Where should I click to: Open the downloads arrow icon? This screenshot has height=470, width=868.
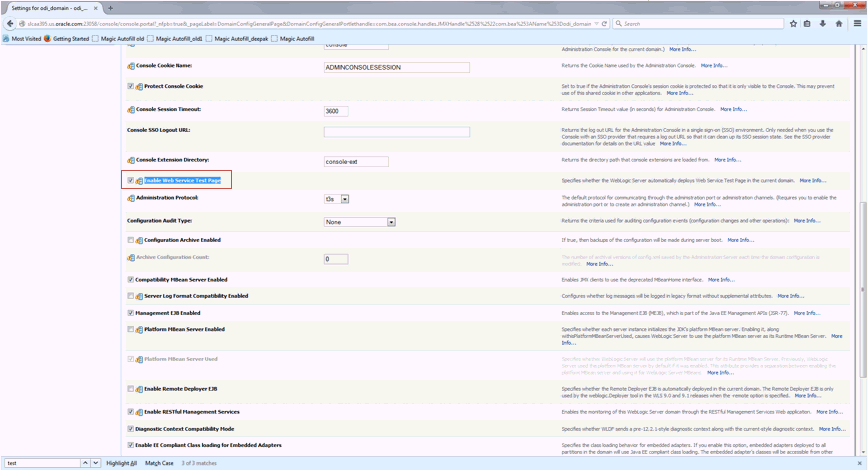point(823,24)
